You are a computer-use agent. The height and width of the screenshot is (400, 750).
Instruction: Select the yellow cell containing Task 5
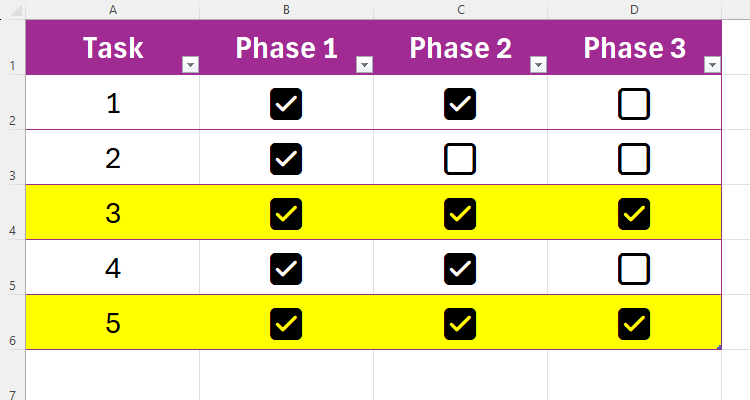coord(112,323)
